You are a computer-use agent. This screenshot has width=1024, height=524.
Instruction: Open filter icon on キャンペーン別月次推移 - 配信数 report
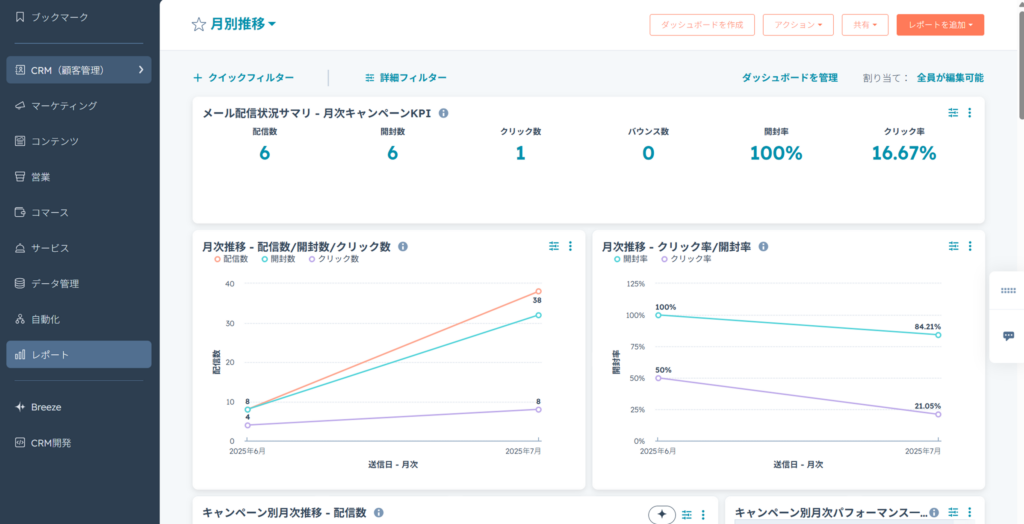[686, 514]
